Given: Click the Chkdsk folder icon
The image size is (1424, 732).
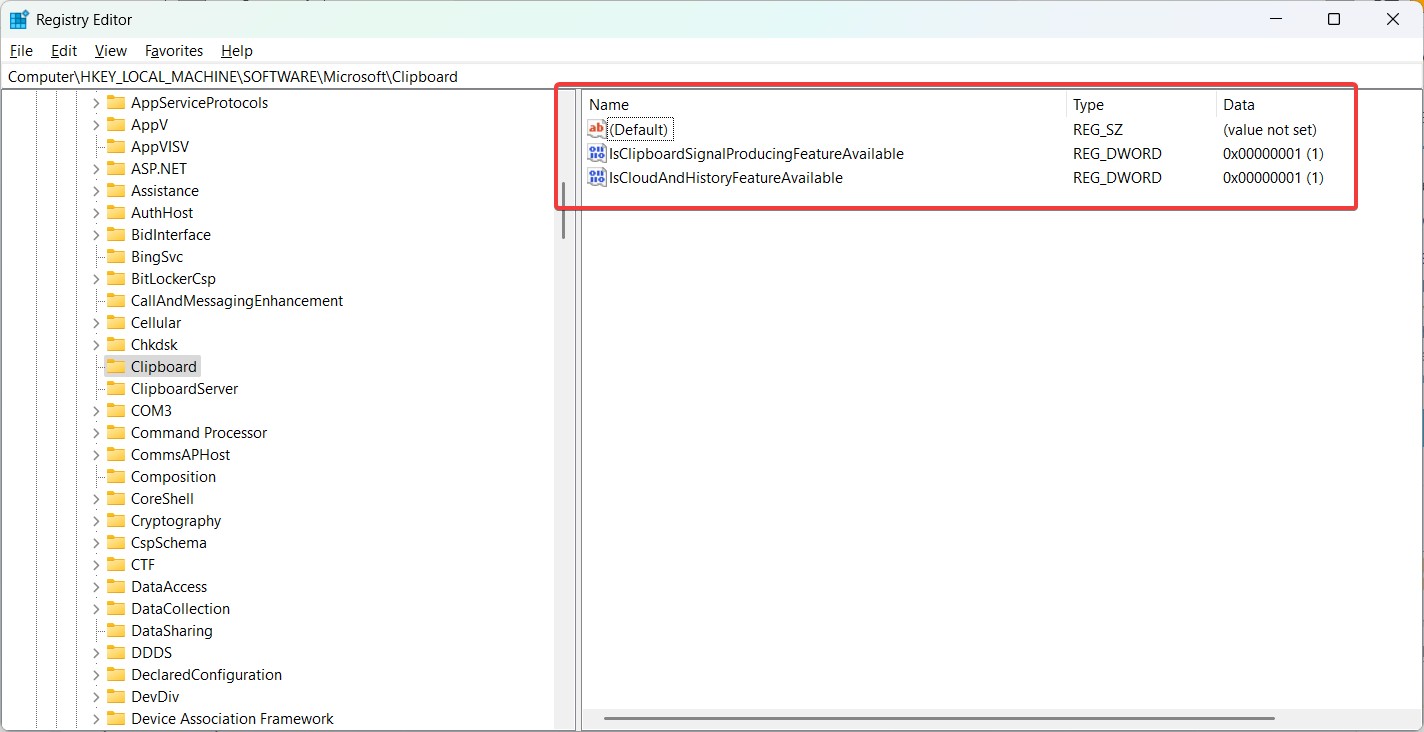Looking at the screenshot, I should click(x=115, y=344).
